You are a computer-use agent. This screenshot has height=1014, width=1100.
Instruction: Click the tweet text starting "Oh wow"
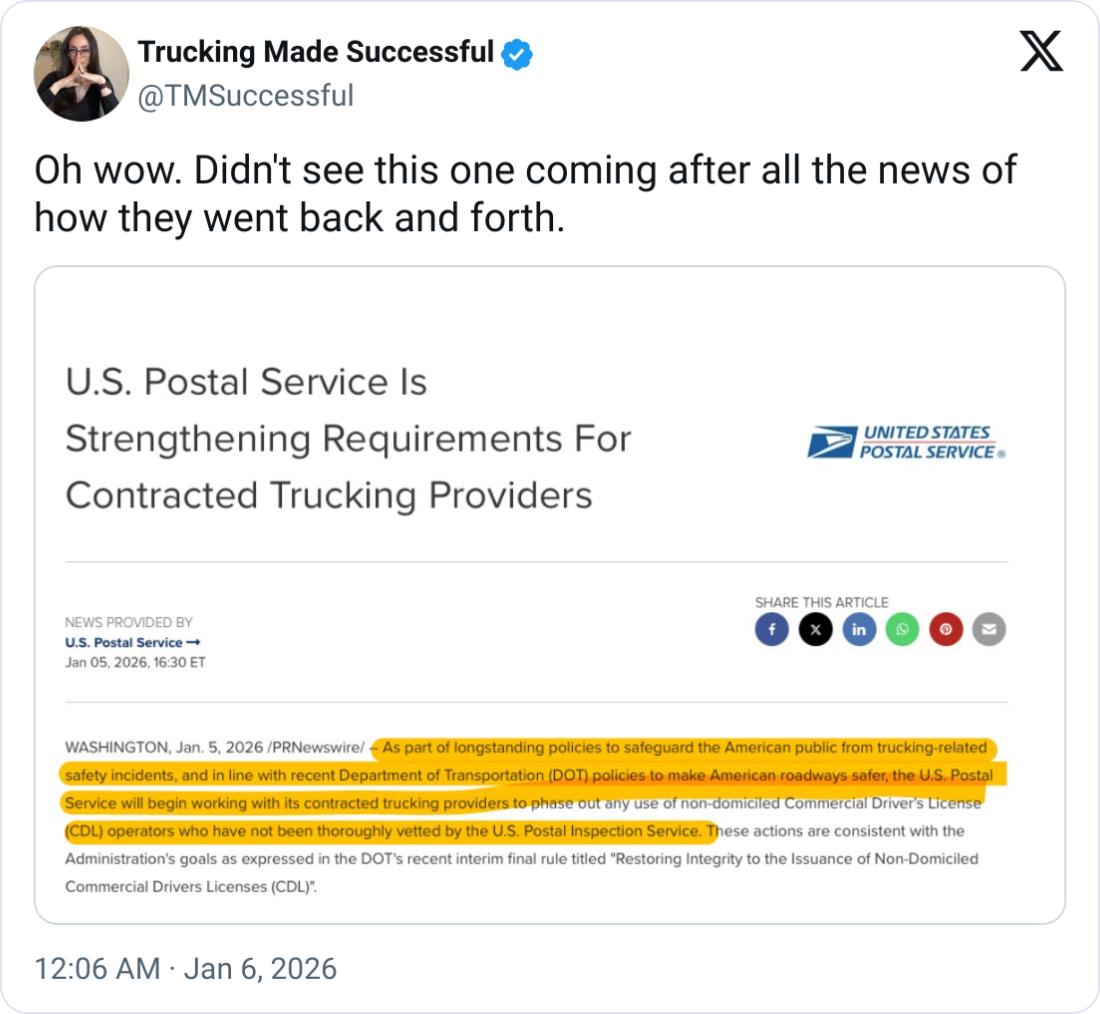(525, 193)
